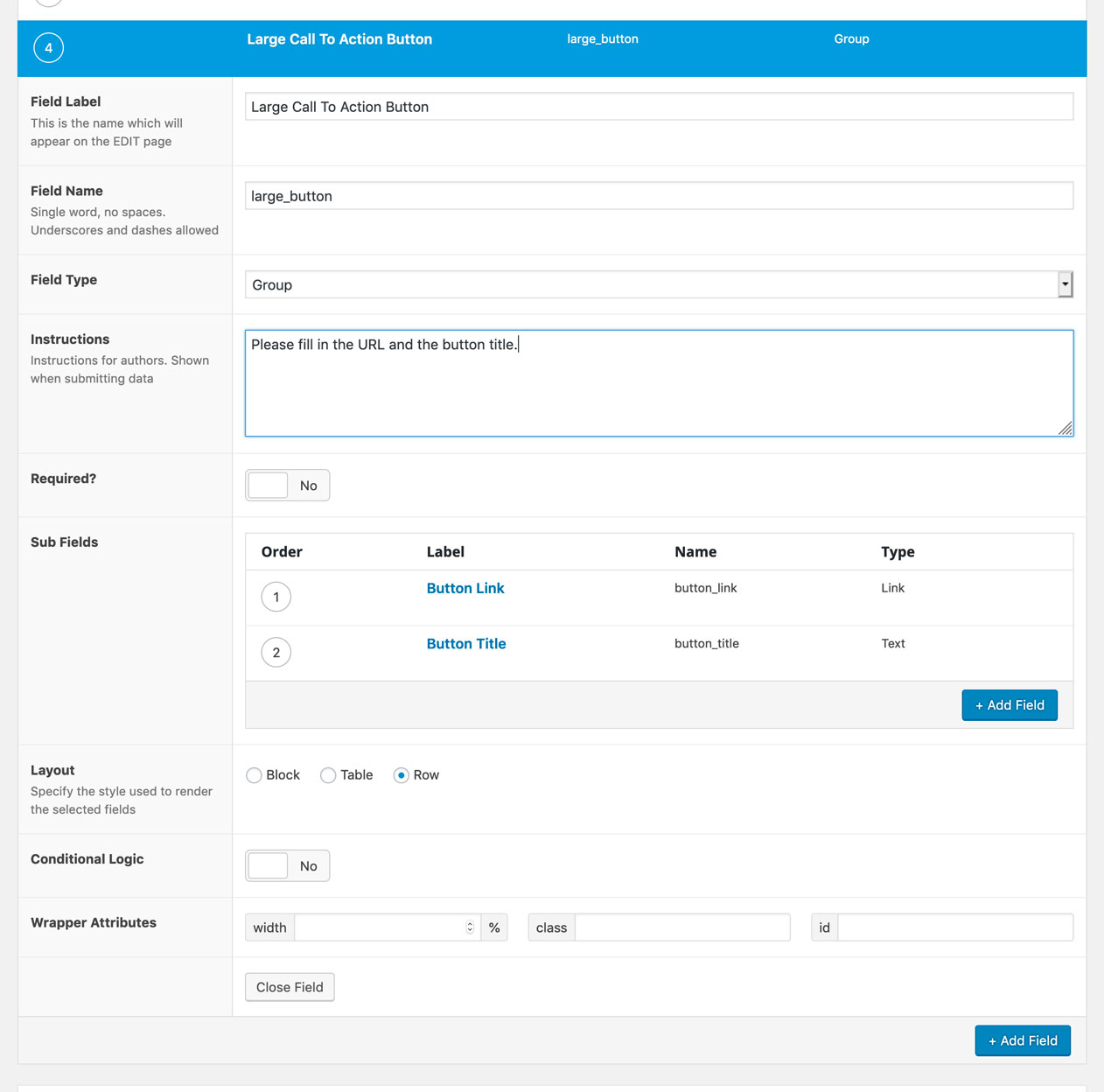Click the Name column header
The image size is (1104, 1092).
pyautogui.click(x=695, y=552)
